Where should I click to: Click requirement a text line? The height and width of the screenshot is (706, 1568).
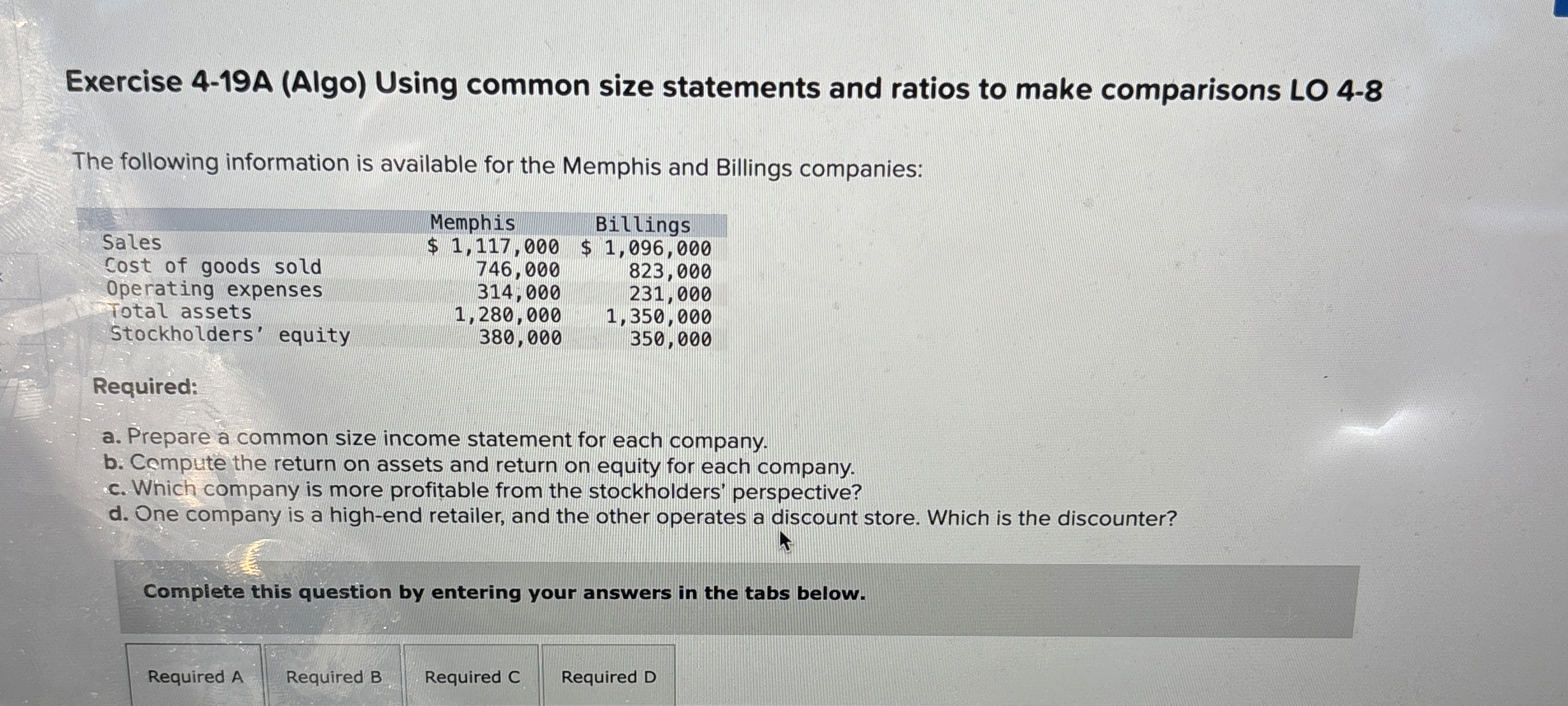click(x=436, y=439)
